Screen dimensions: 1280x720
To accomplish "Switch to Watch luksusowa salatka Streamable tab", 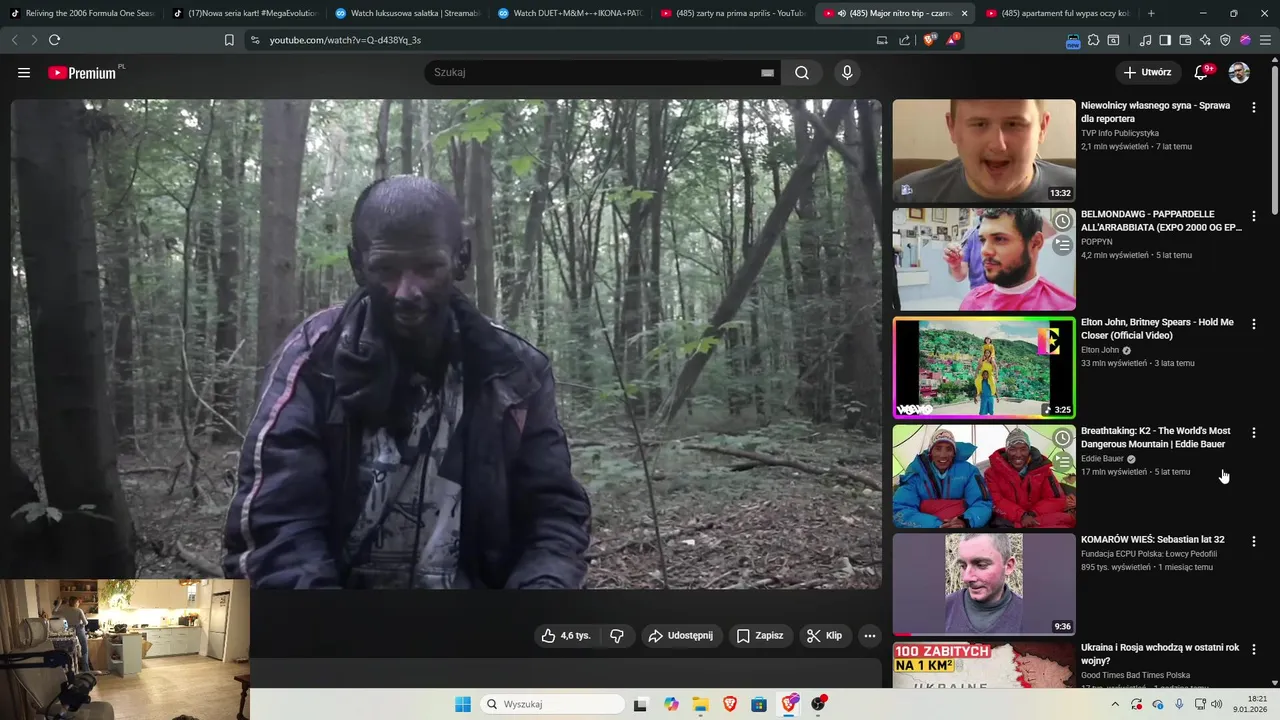I will tap(408, 13).
